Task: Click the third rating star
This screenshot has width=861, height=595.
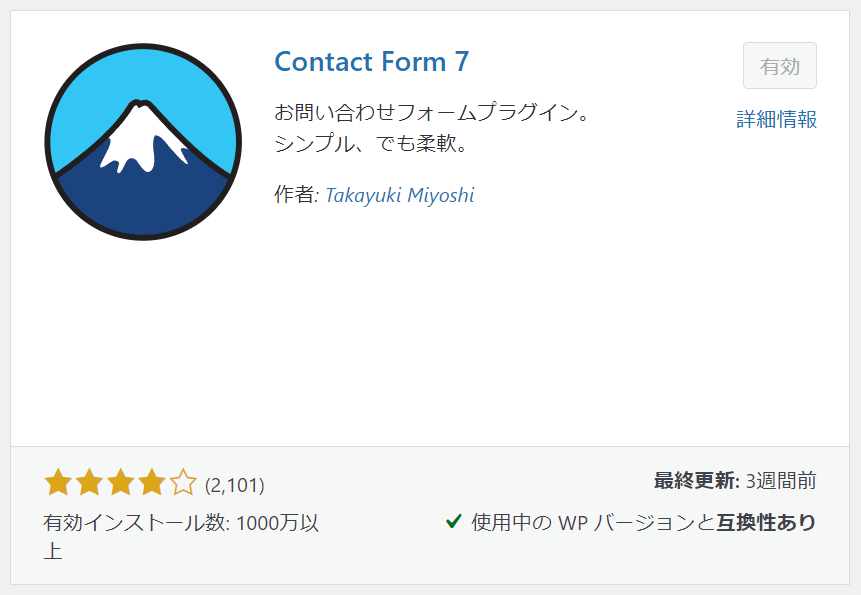Action: [x=120, y=483]
